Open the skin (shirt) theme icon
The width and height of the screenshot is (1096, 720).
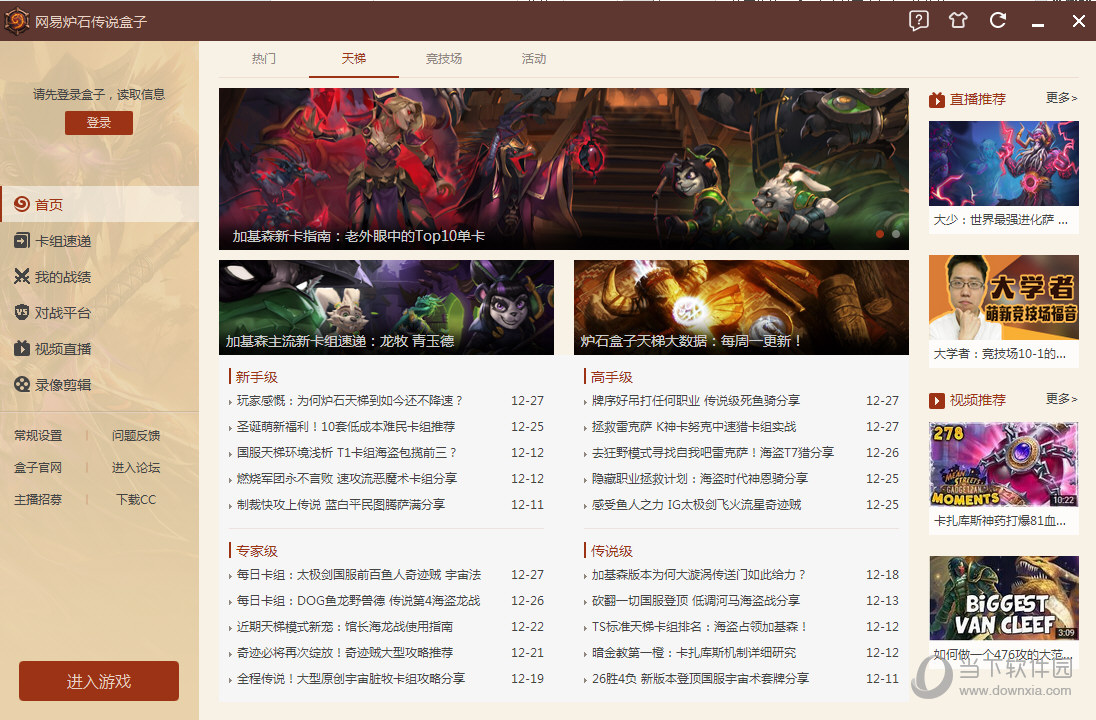[x=958, y=20]
